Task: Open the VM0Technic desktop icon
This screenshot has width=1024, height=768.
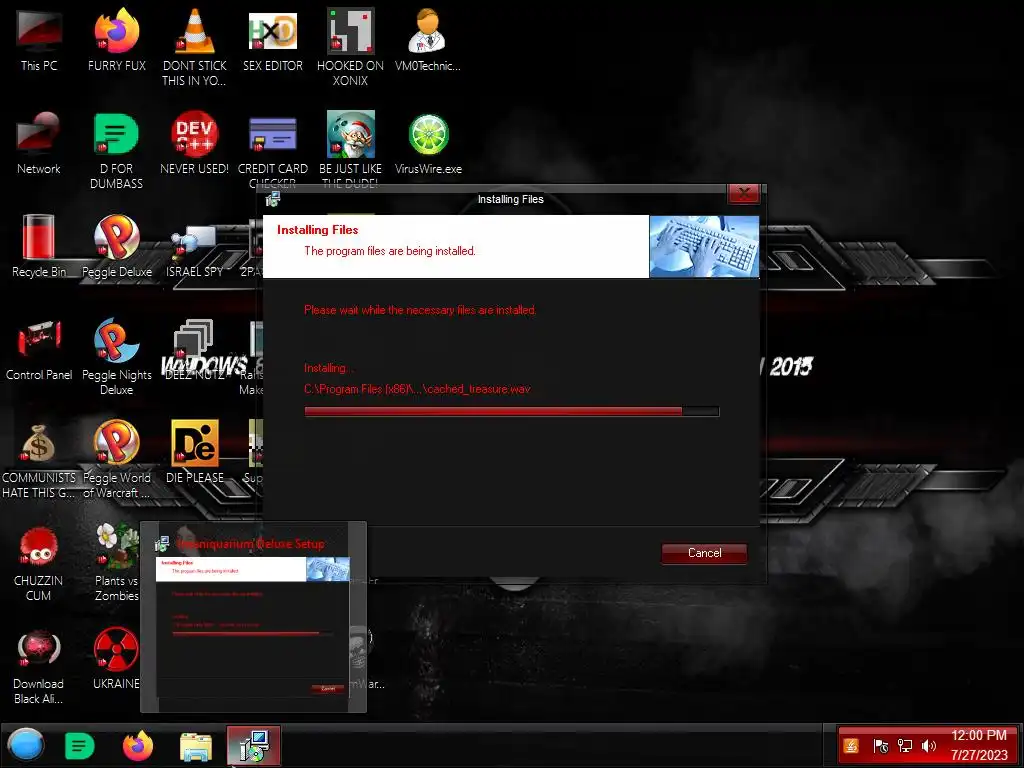Action: click(428, 39)
